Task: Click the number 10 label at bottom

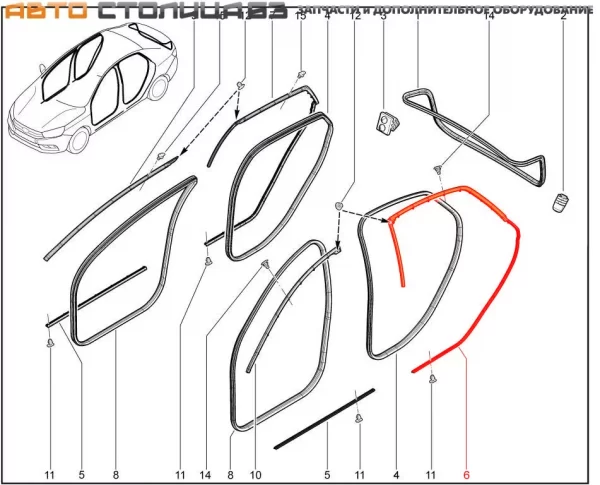Action: click(x=254, y=473)
